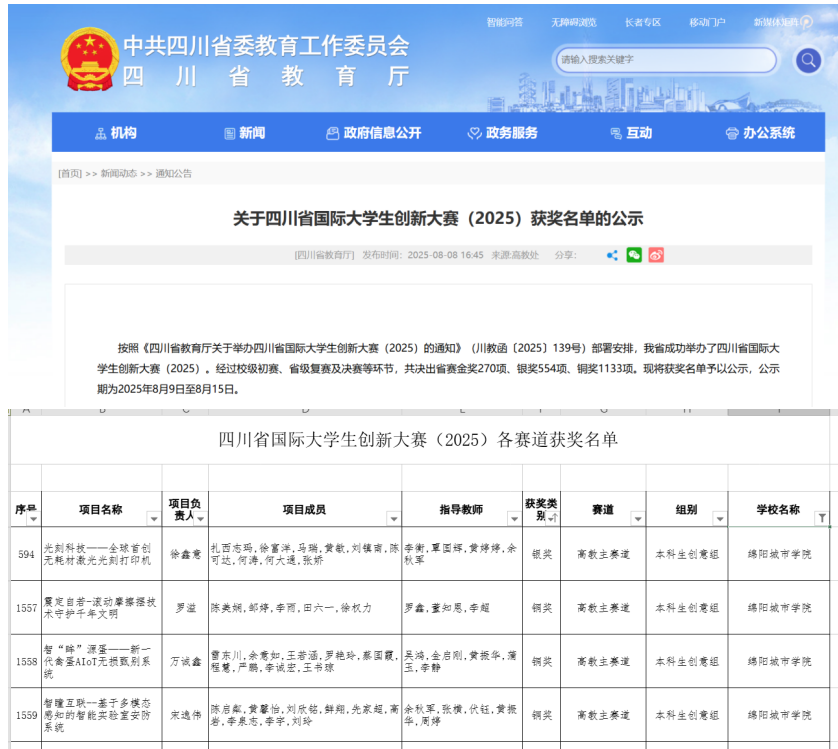Open the 互动 navigation menu
Image resolution: width=838 pixels, height=749 pixels.
(x=631, y=133)
